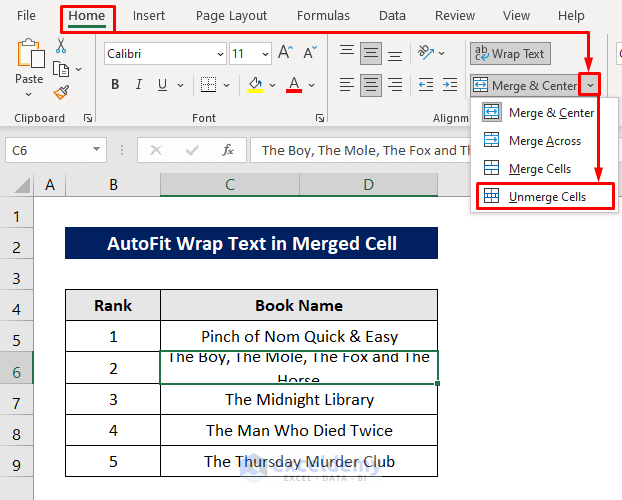Toggle Underline formatting
This screenshot has height=500, width=622.
tap(162, 85)
